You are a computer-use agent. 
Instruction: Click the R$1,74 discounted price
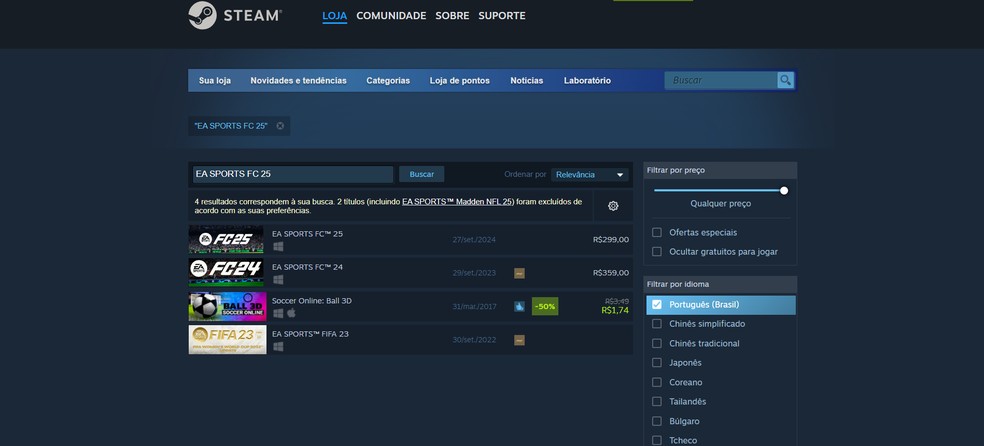(x=615, y=311)
